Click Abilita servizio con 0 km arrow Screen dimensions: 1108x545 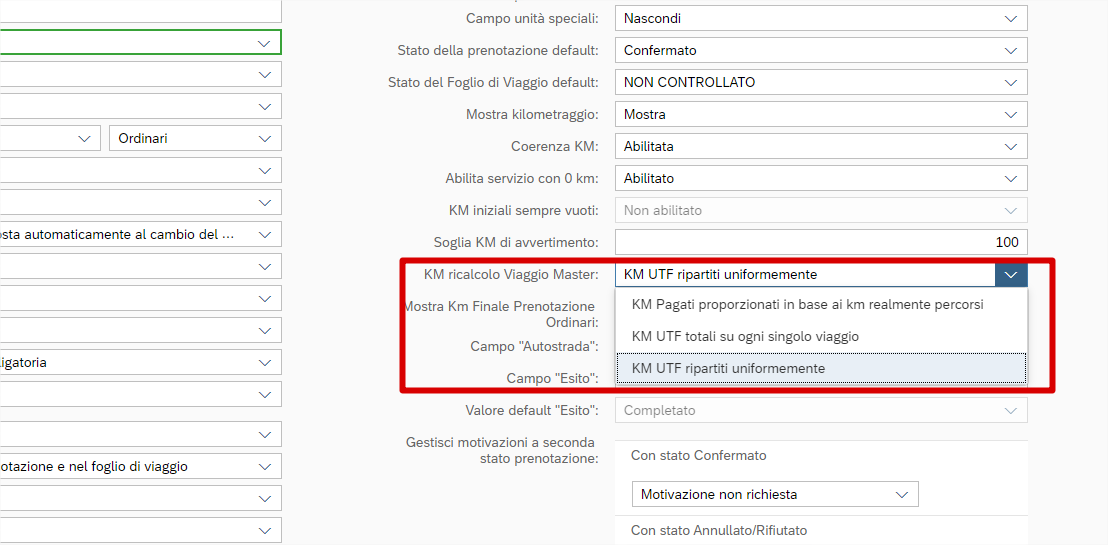[1010, 178]
